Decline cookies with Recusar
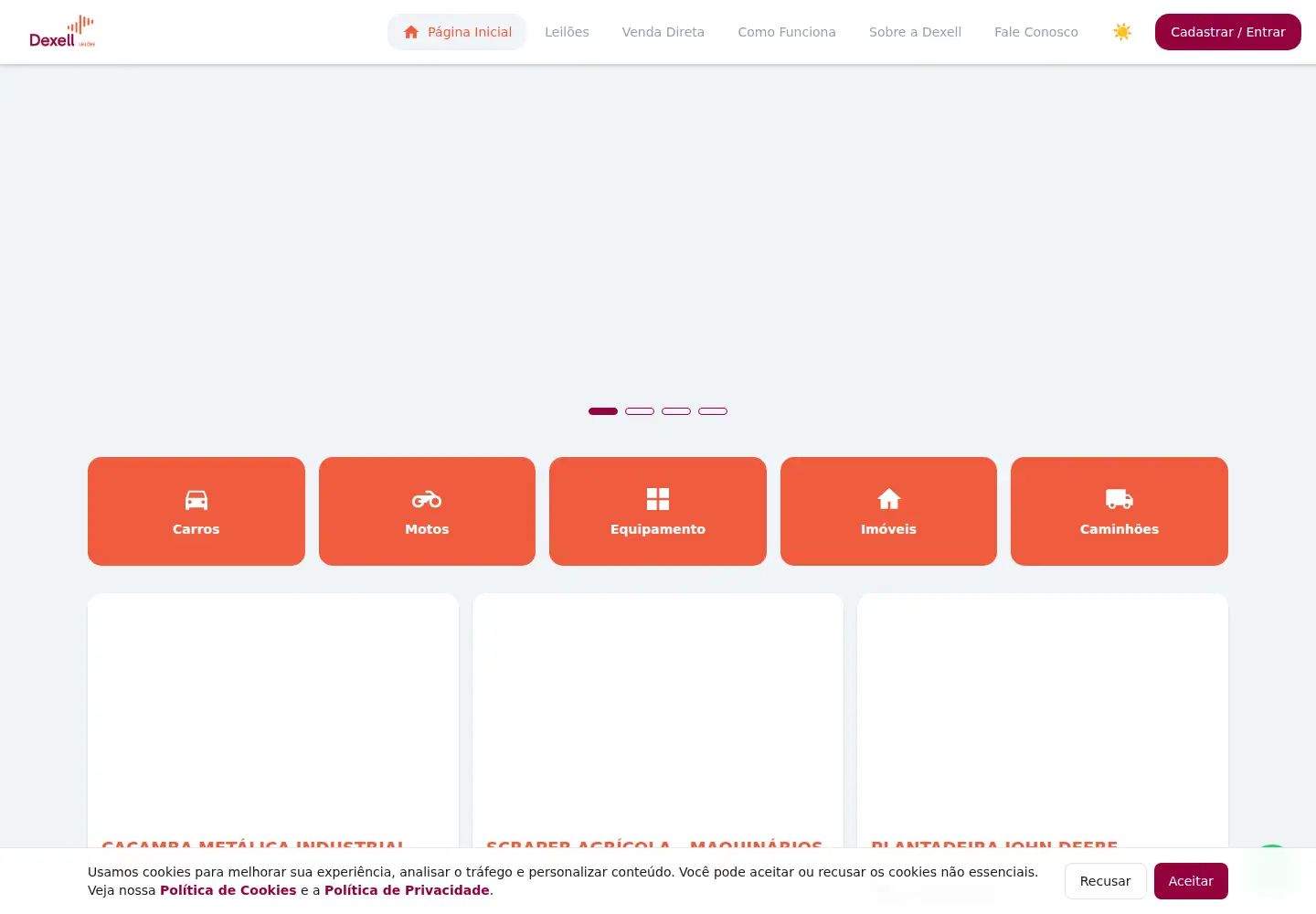Viewport: 1316px width, 914px height. [x=1105, y=881]
